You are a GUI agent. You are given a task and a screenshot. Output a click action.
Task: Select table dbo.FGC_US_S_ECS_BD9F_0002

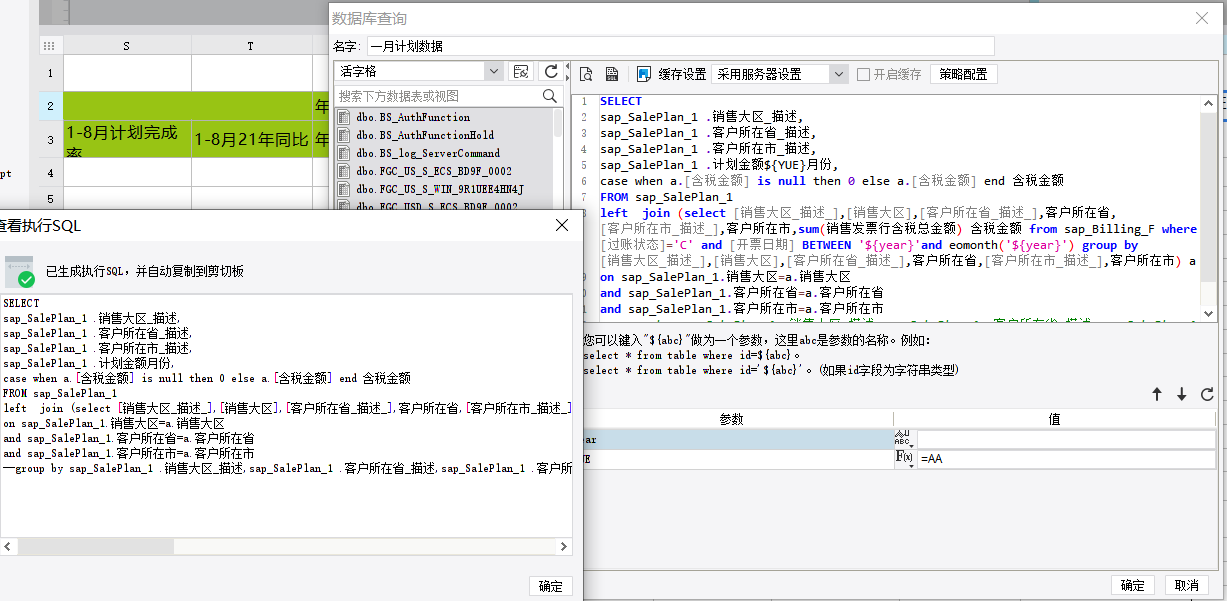[x=434, y=171]
